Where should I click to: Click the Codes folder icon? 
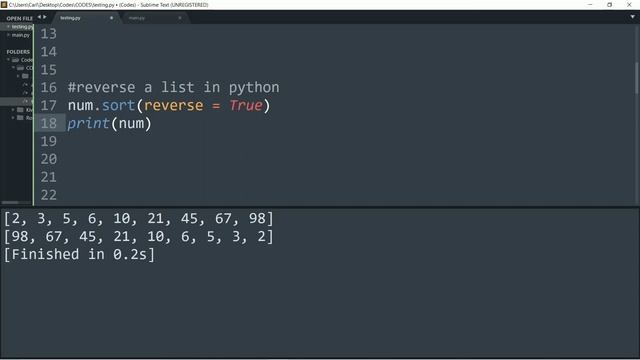(15, 60)
